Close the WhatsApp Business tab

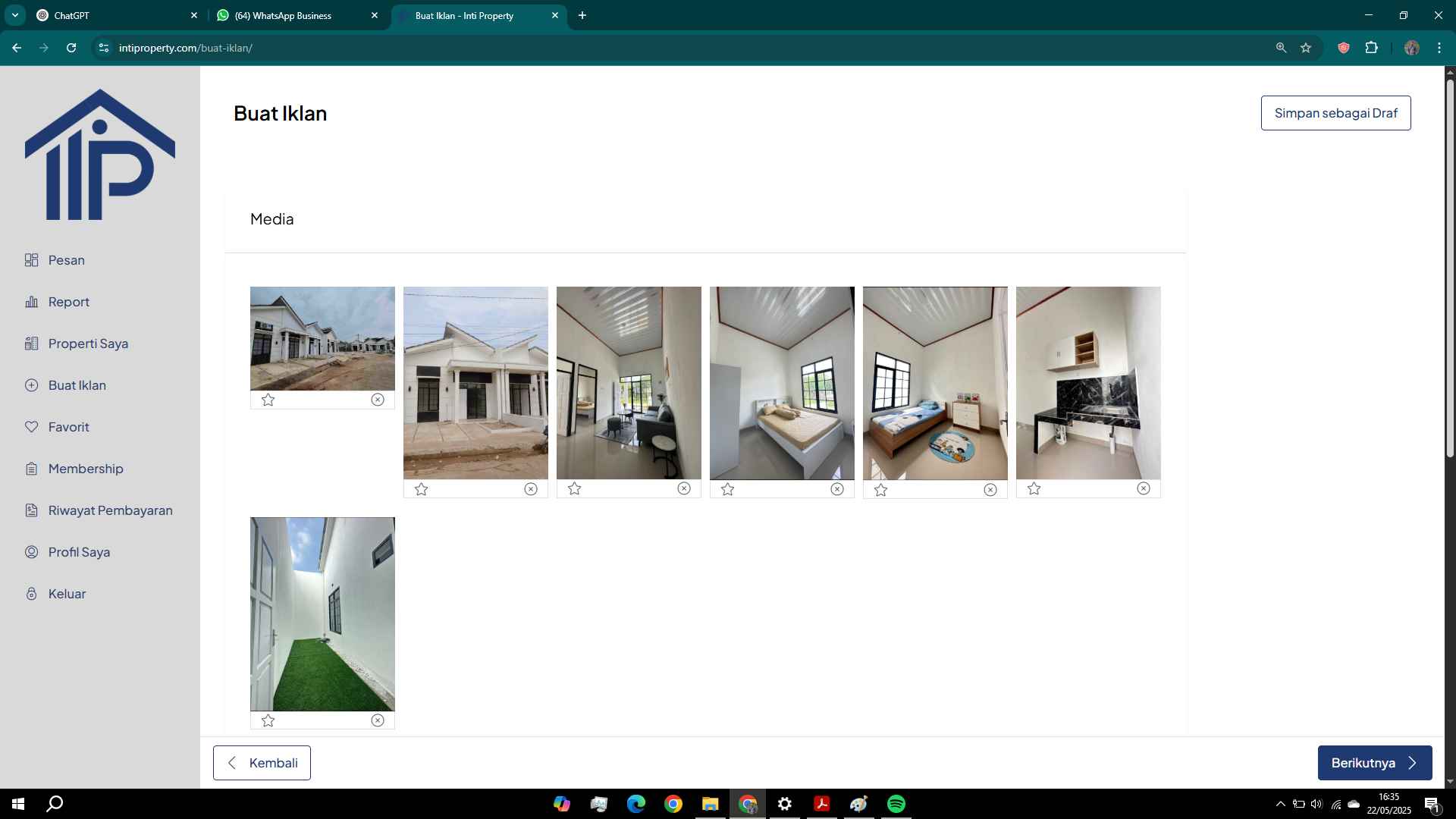(x=374, y=15)
